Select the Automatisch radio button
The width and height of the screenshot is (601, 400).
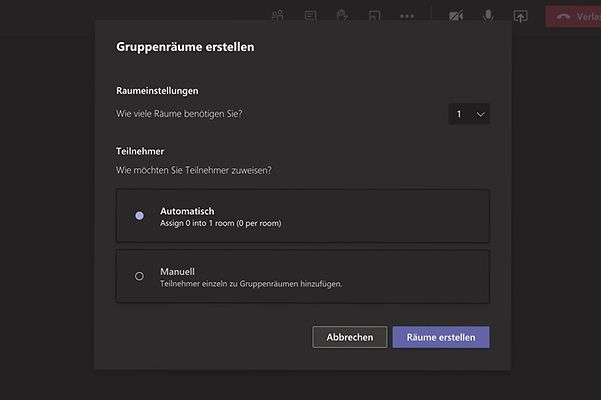(139, 216)
